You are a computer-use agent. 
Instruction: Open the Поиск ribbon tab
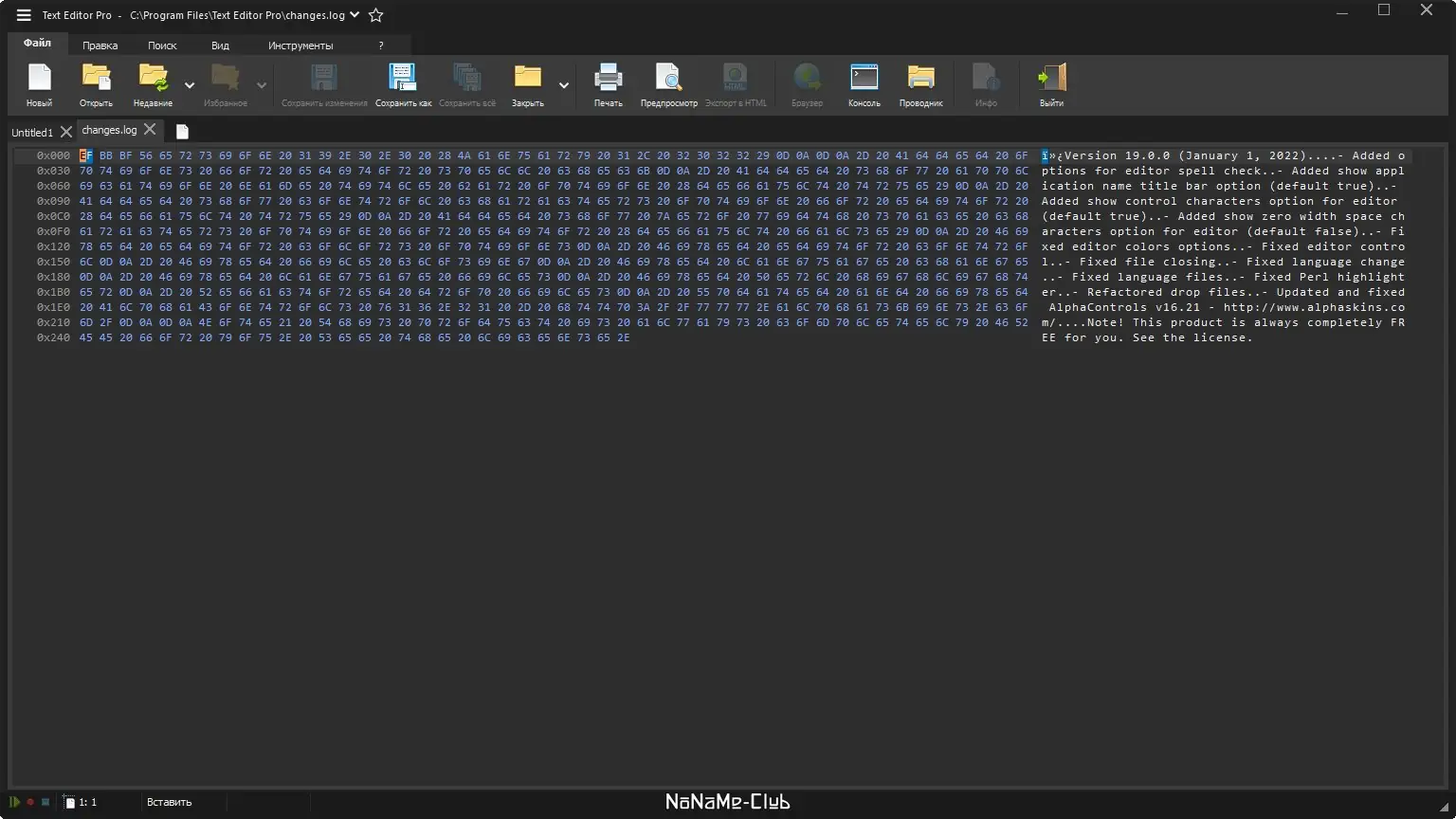click(x=162, y=45)
